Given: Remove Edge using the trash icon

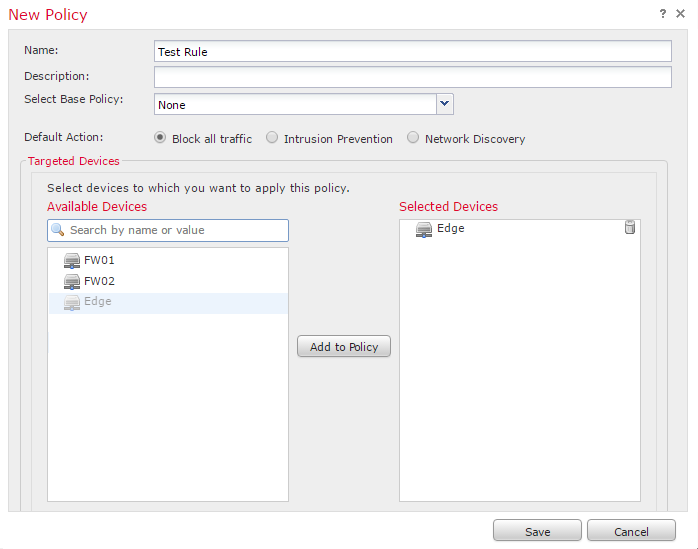Looking at the screenshot, I should click(x=629, y=227).
